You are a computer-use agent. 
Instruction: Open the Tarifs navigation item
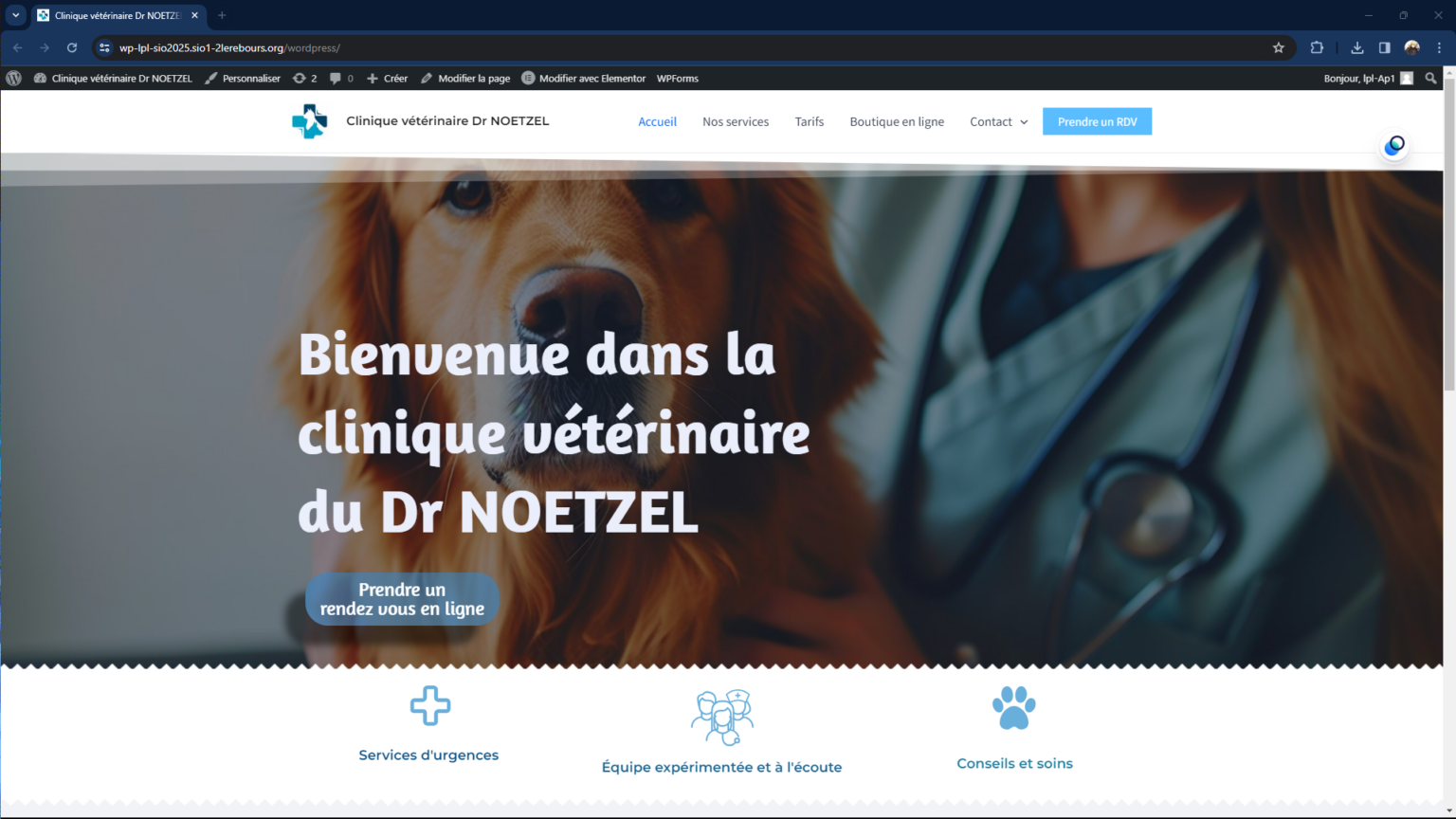coord(809,122)
